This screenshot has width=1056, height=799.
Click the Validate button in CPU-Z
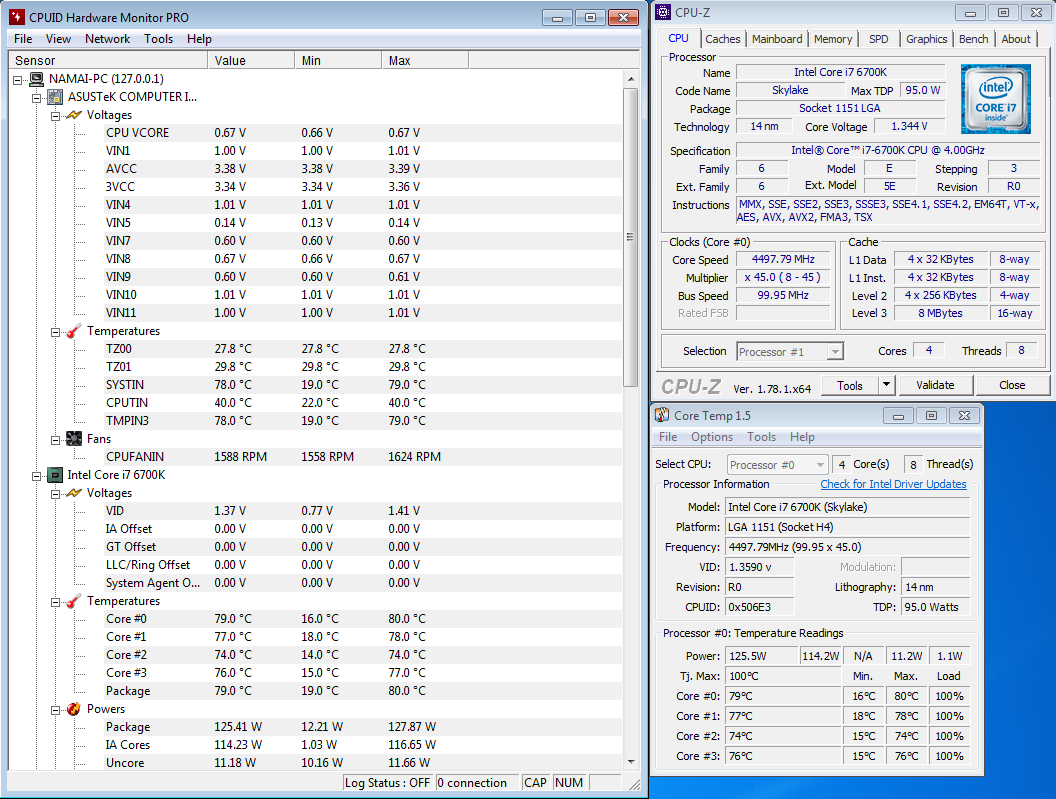click(x=935, y=385)
